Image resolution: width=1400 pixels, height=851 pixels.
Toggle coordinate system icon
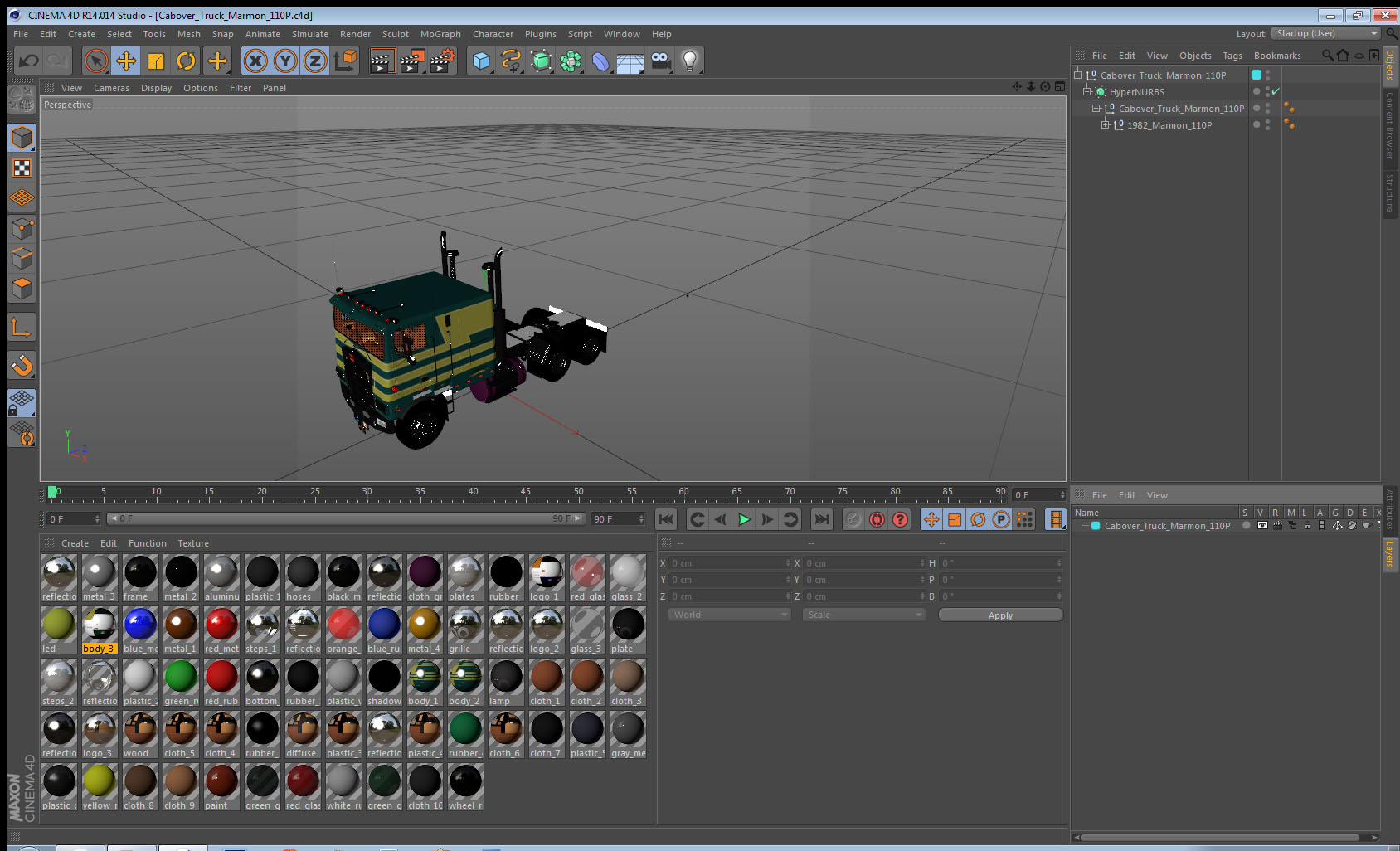[345, 61]
